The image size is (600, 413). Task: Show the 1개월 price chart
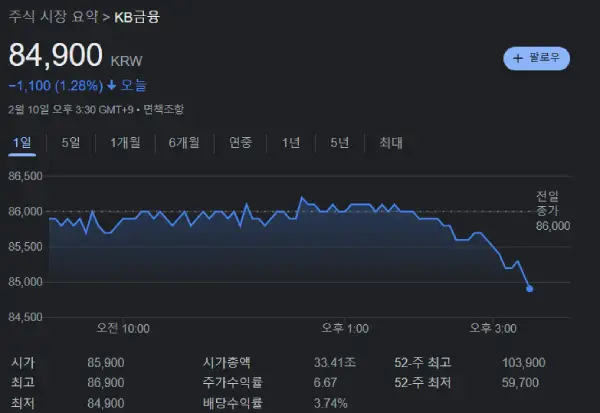click(x=125, y=143)
